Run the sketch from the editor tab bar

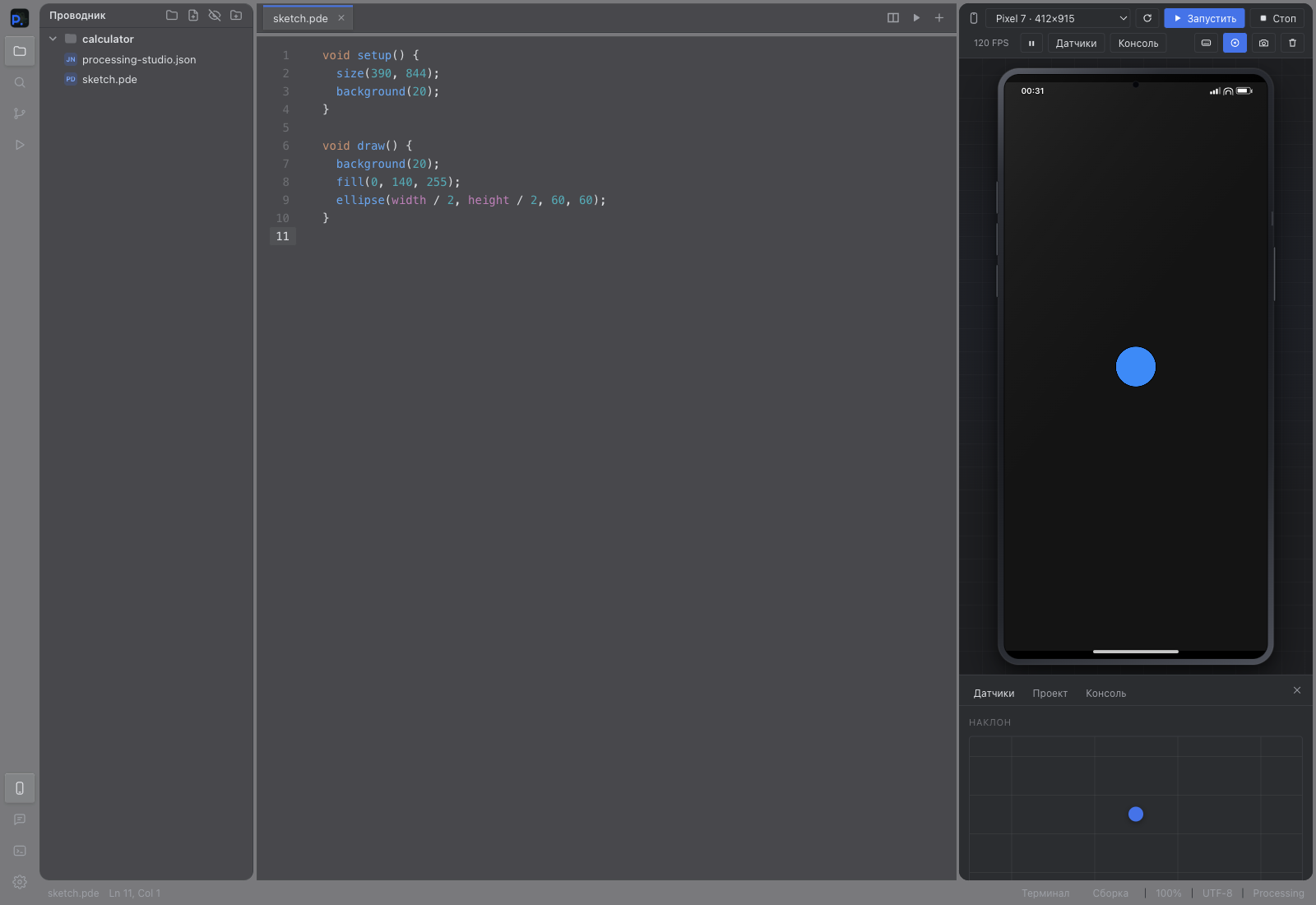tap(916, 18)
